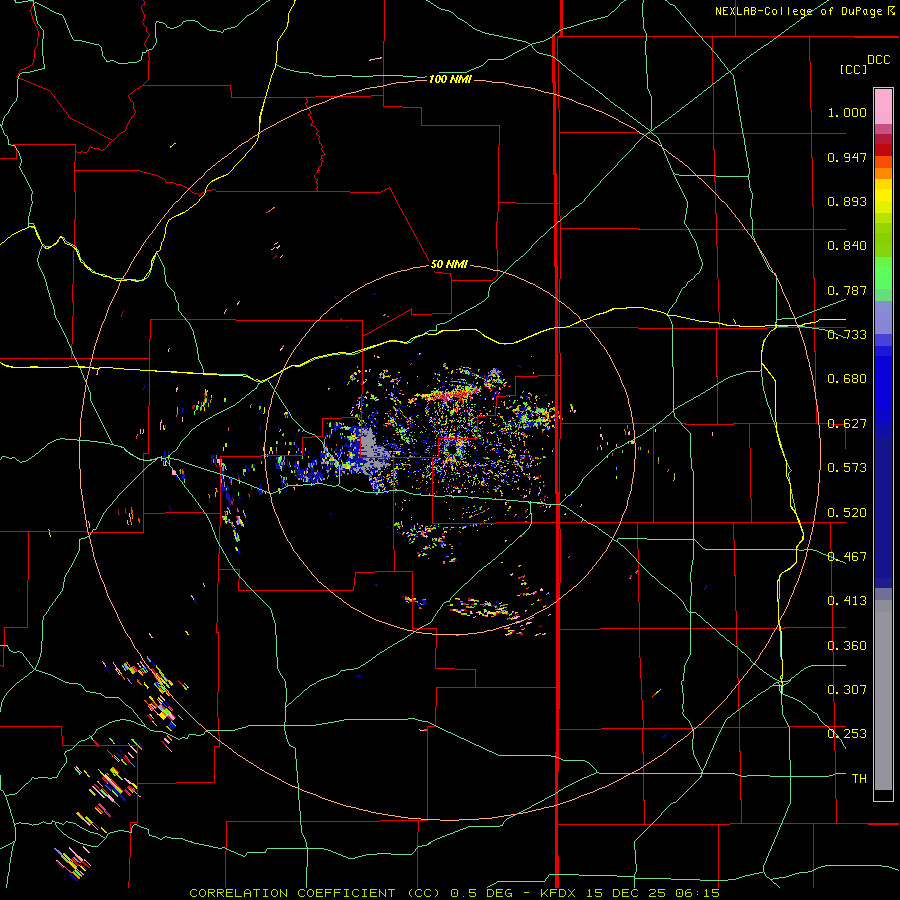Click the 0.520 color scale value
The height and width of the screenshot is (900, 900).
pos(847,513)
